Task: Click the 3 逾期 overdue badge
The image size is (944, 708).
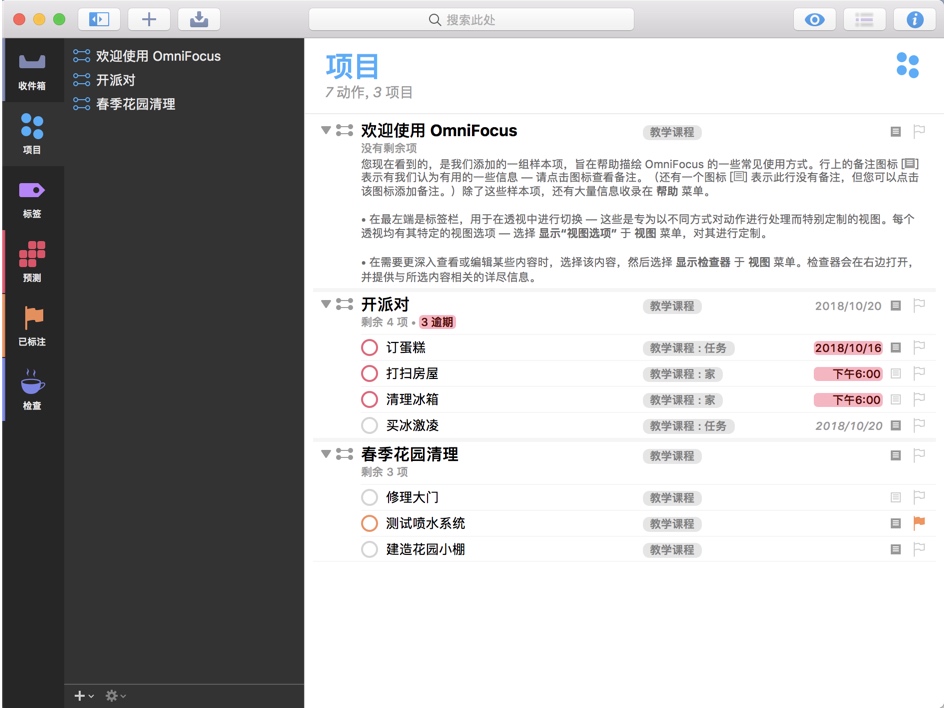Action: [x=437, y=322]
